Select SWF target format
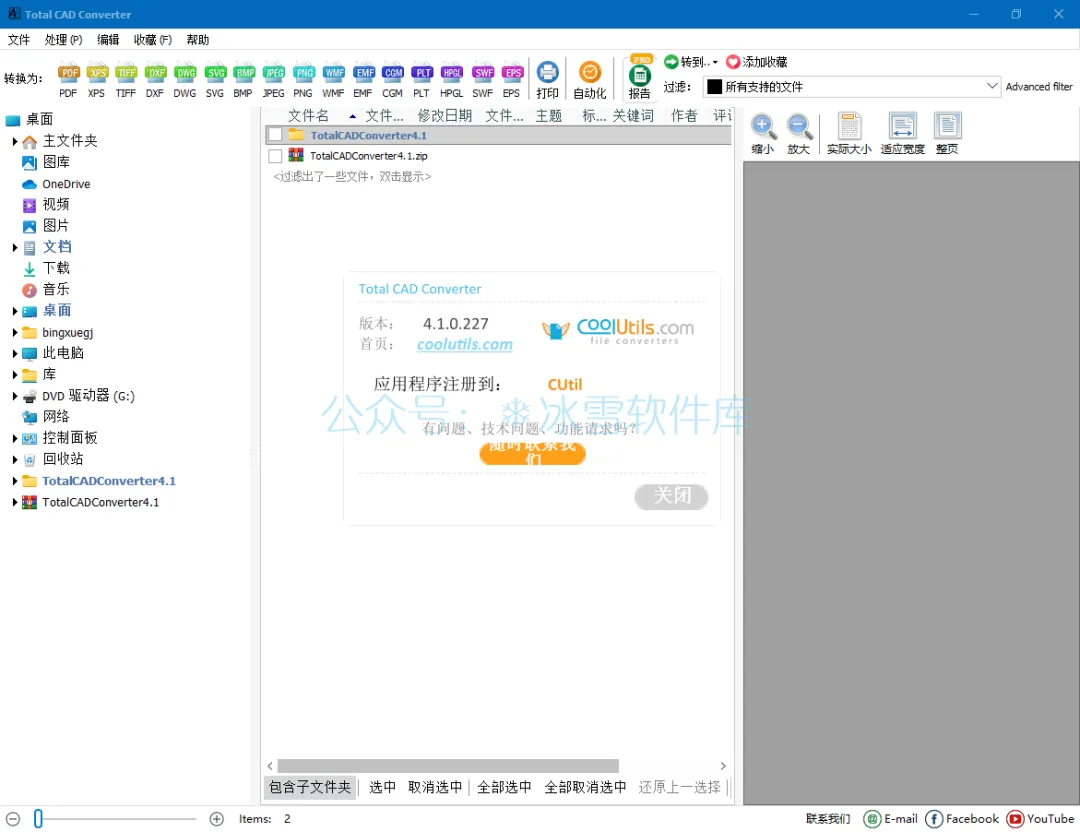The width and height of the screenshot is (1080, 832). (483, 80)
